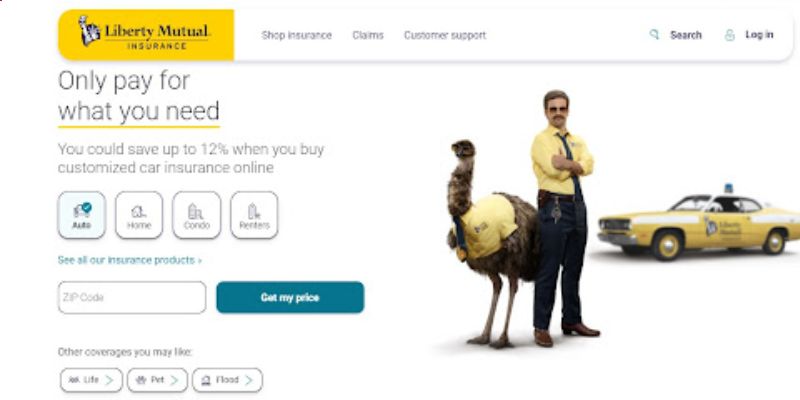Open See all our insurance products
Viewport: 800px width, 400px height.
pos(130,260)
